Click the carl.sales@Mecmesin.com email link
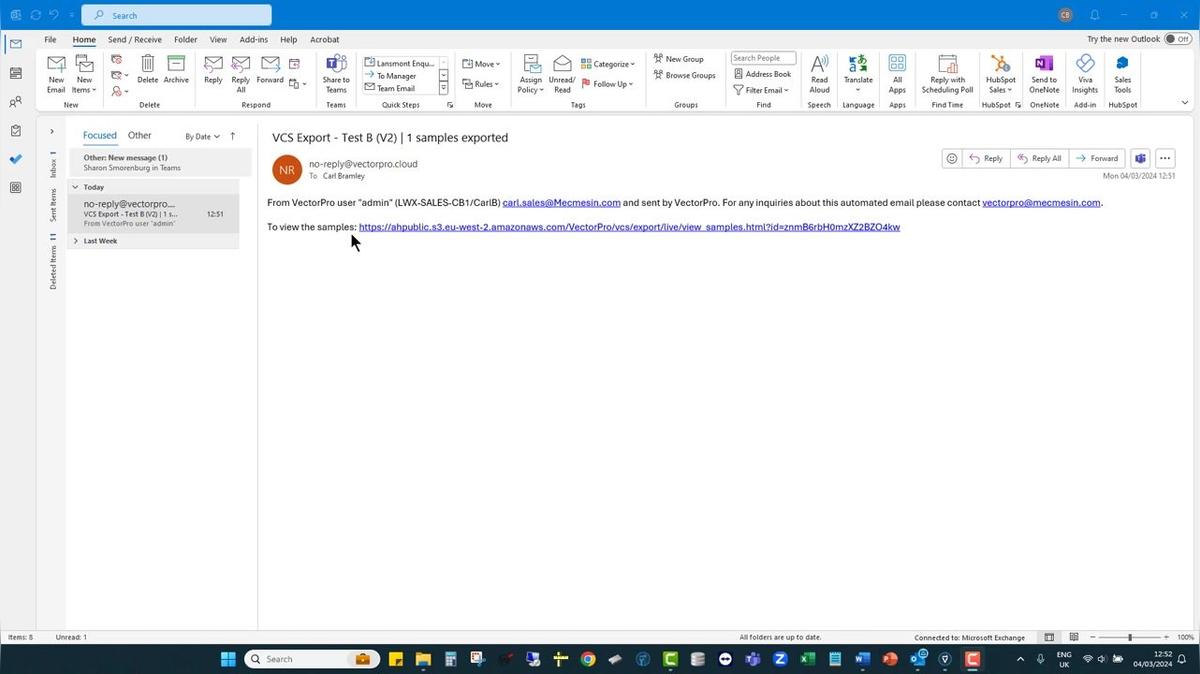Image resolution: width=1200 pixels, height=674 pixels. [561, 202]
